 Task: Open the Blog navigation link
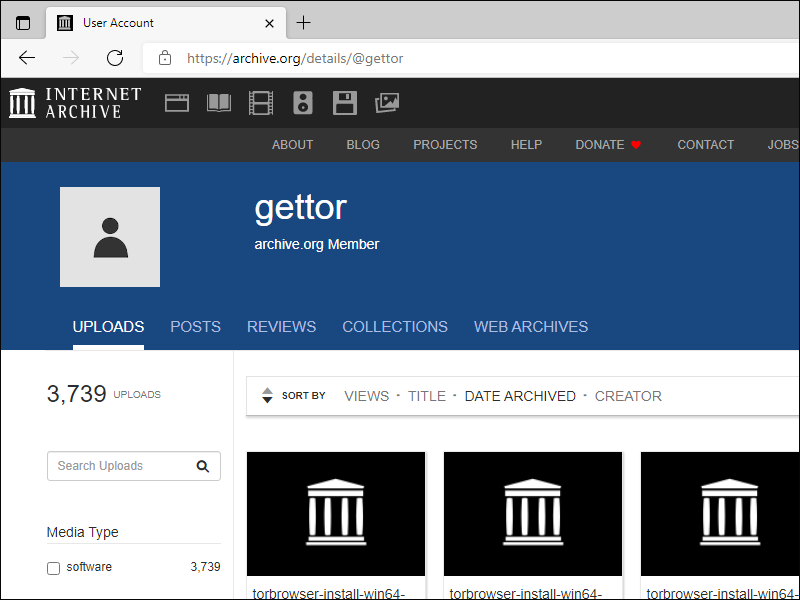[x=363, y=145]
